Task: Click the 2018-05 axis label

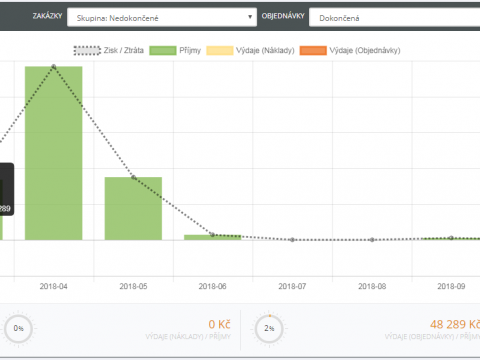Action: tap(133, 286)
